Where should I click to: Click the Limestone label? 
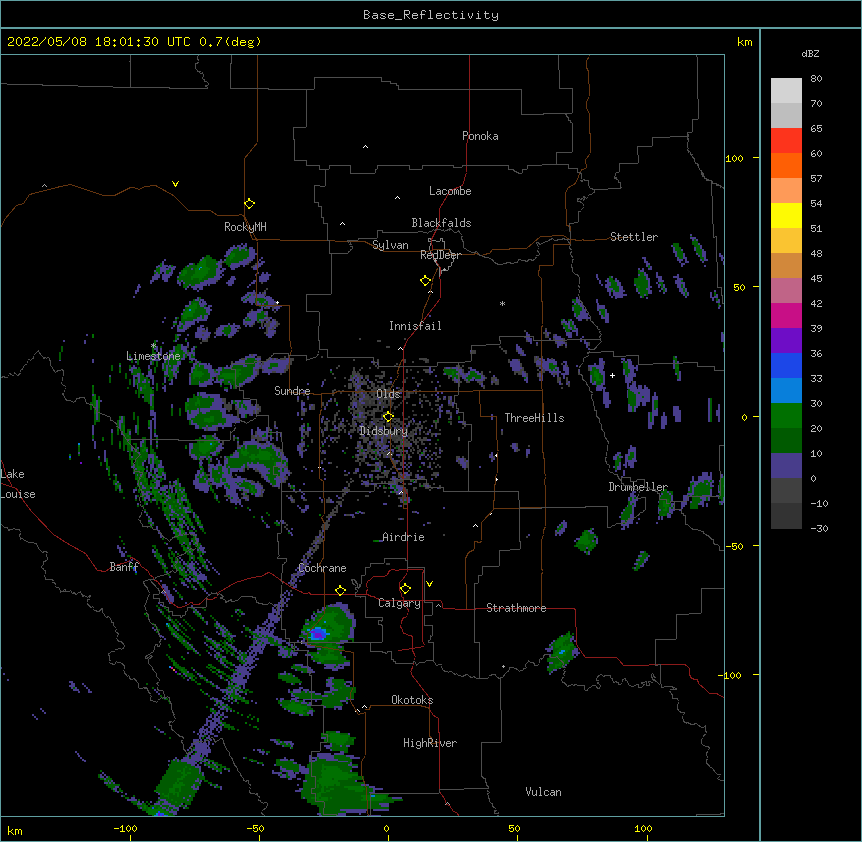coord(153,356)
